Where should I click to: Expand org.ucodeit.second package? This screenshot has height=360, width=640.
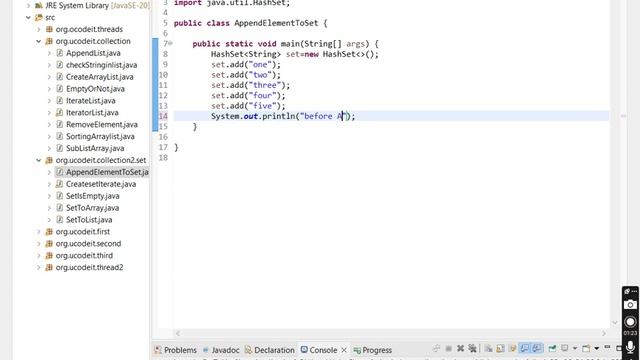tap(39, 243)
